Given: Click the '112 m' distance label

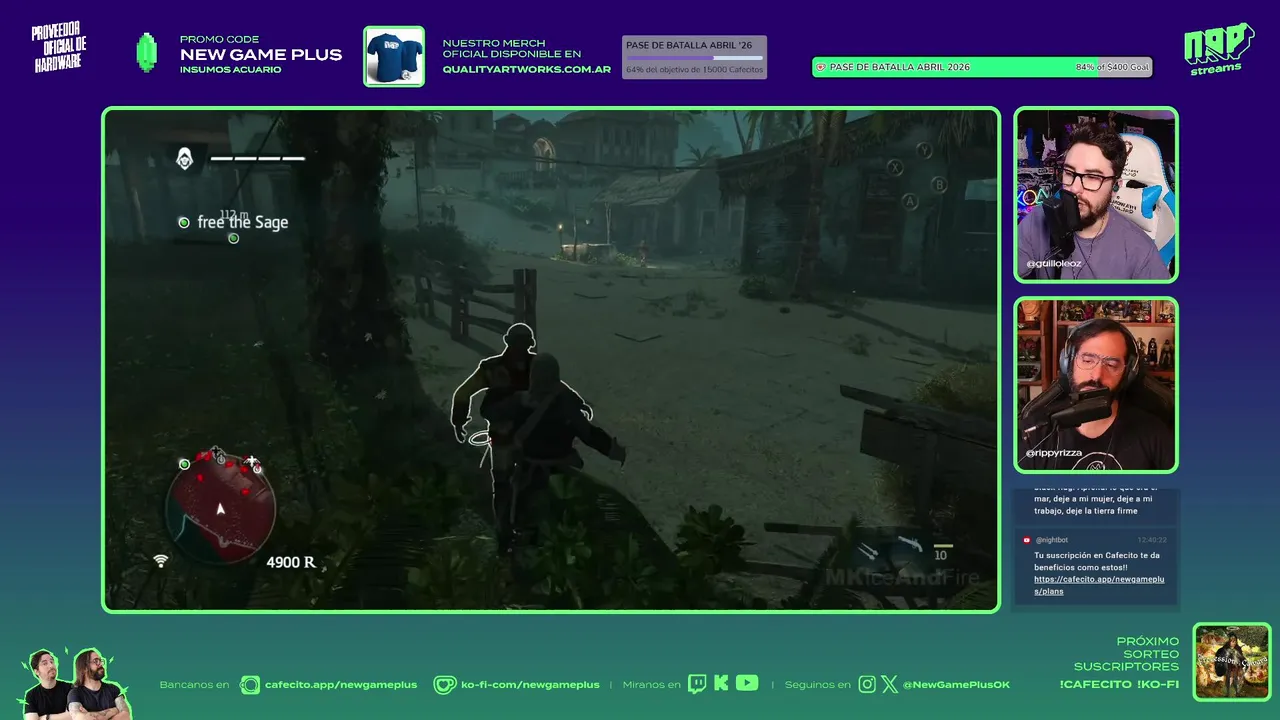Looking at the screenshot, I should point(233,215).
